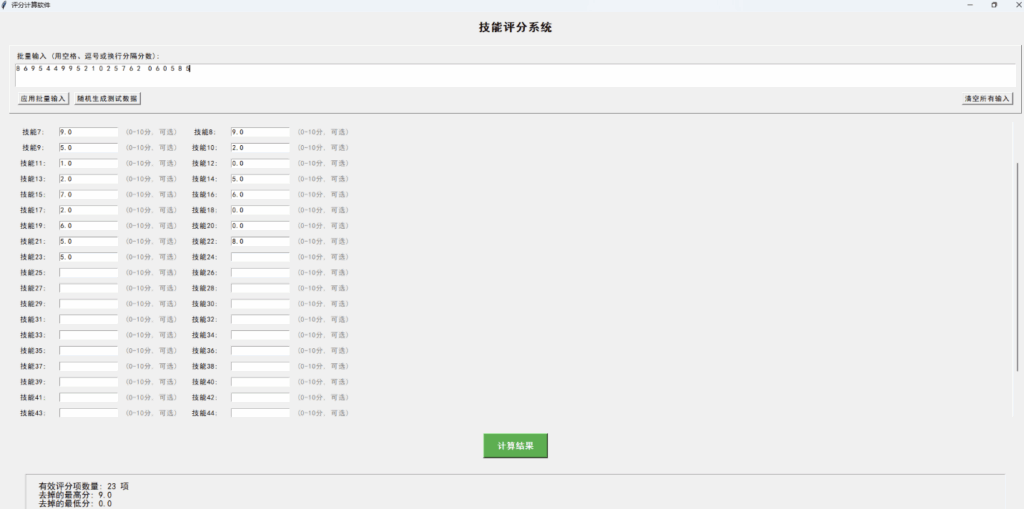Click the restore window button

pyautogui.click(x=994, y=5)
